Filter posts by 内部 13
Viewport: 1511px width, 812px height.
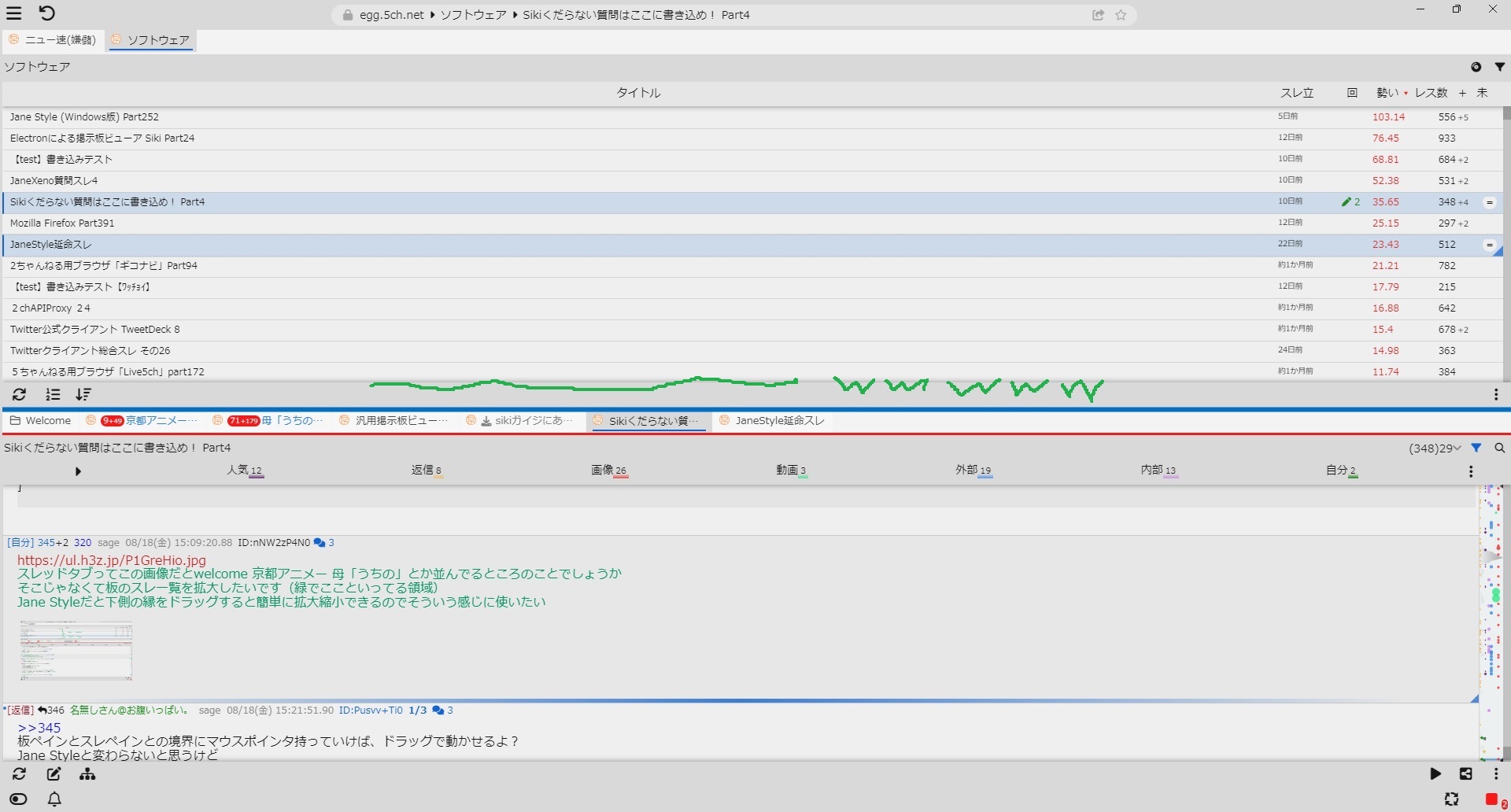coord(1158,471)
